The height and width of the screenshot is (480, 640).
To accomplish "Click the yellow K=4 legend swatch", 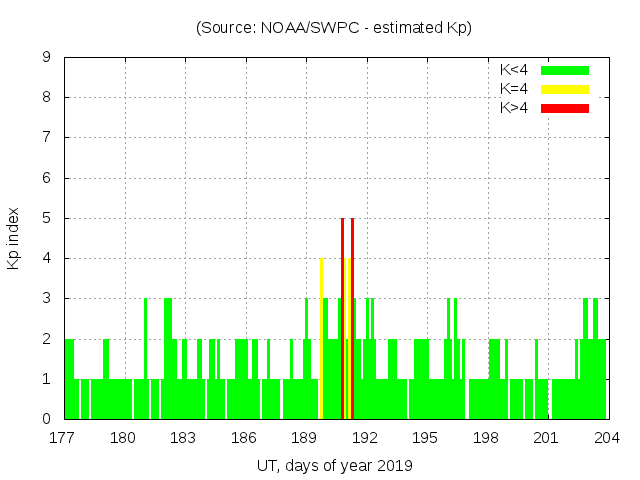I will tap(565, 89).
